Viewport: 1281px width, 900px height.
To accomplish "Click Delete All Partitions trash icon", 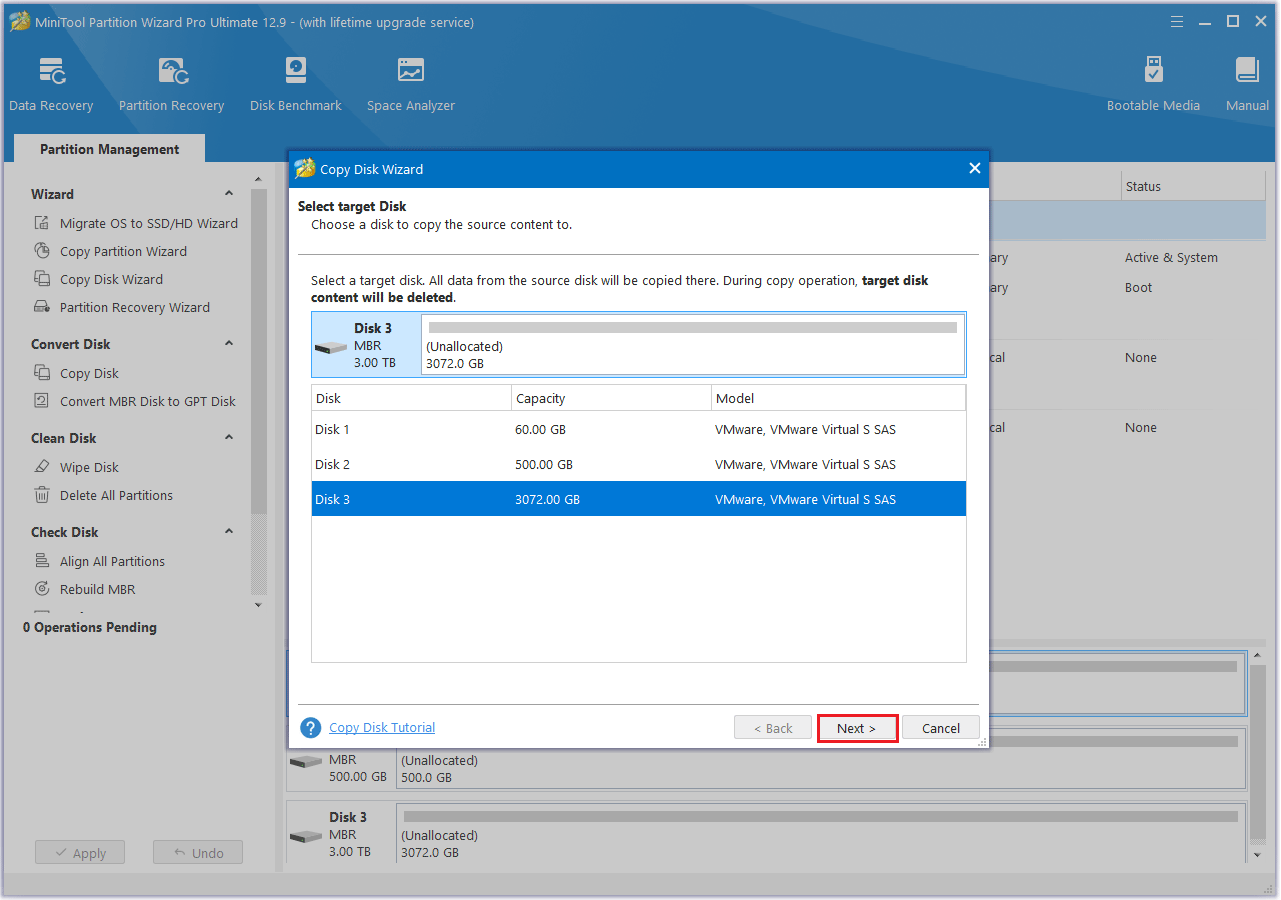I will pyautogui.click(x=42, y=495).
